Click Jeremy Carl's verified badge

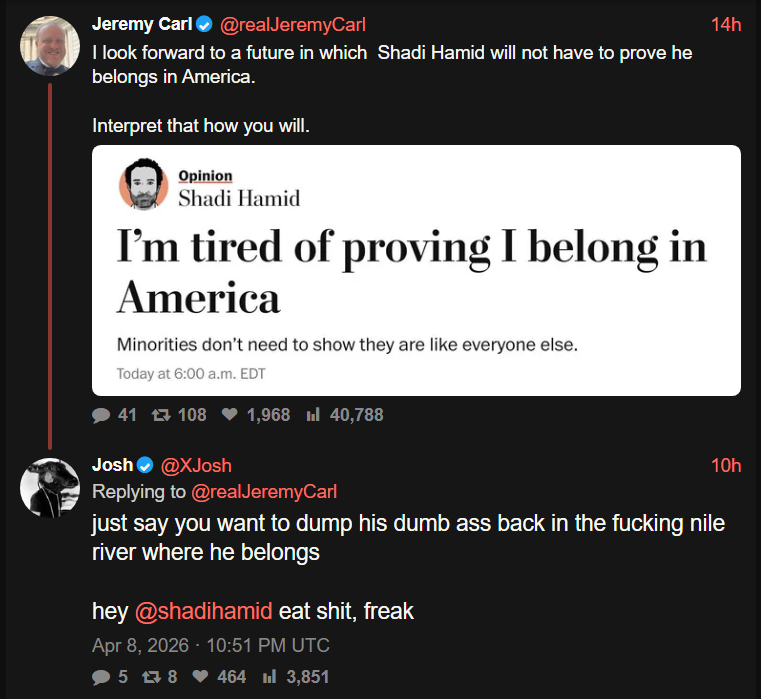tap(205, 24)
